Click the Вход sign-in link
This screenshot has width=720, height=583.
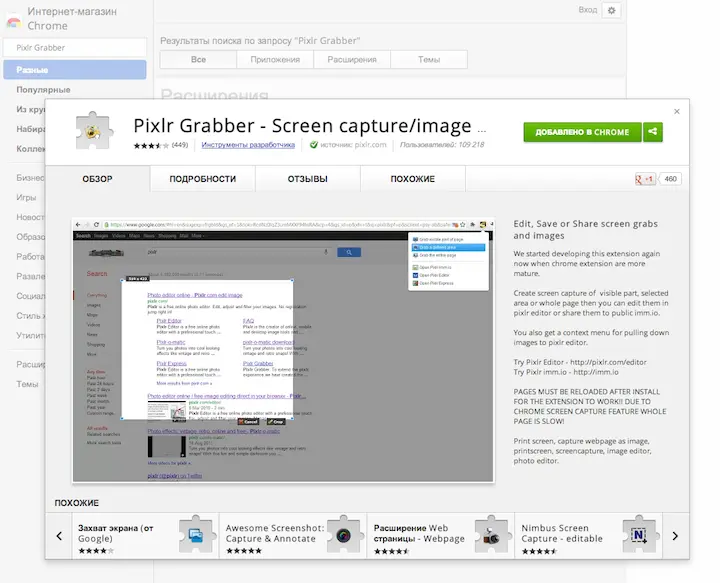pos(588,10)
